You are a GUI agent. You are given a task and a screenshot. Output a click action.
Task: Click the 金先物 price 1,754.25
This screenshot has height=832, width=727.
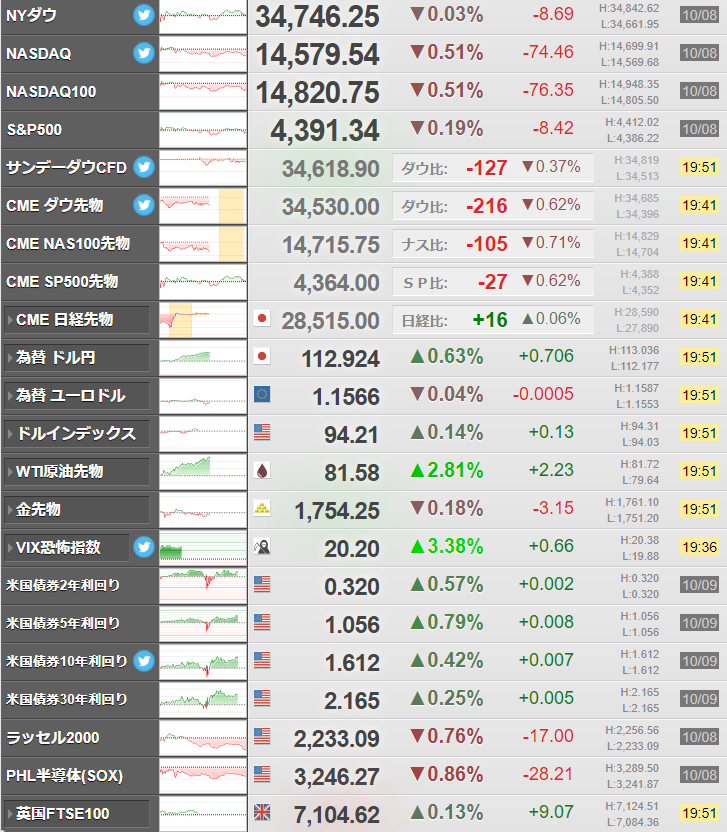click(337, 511)
